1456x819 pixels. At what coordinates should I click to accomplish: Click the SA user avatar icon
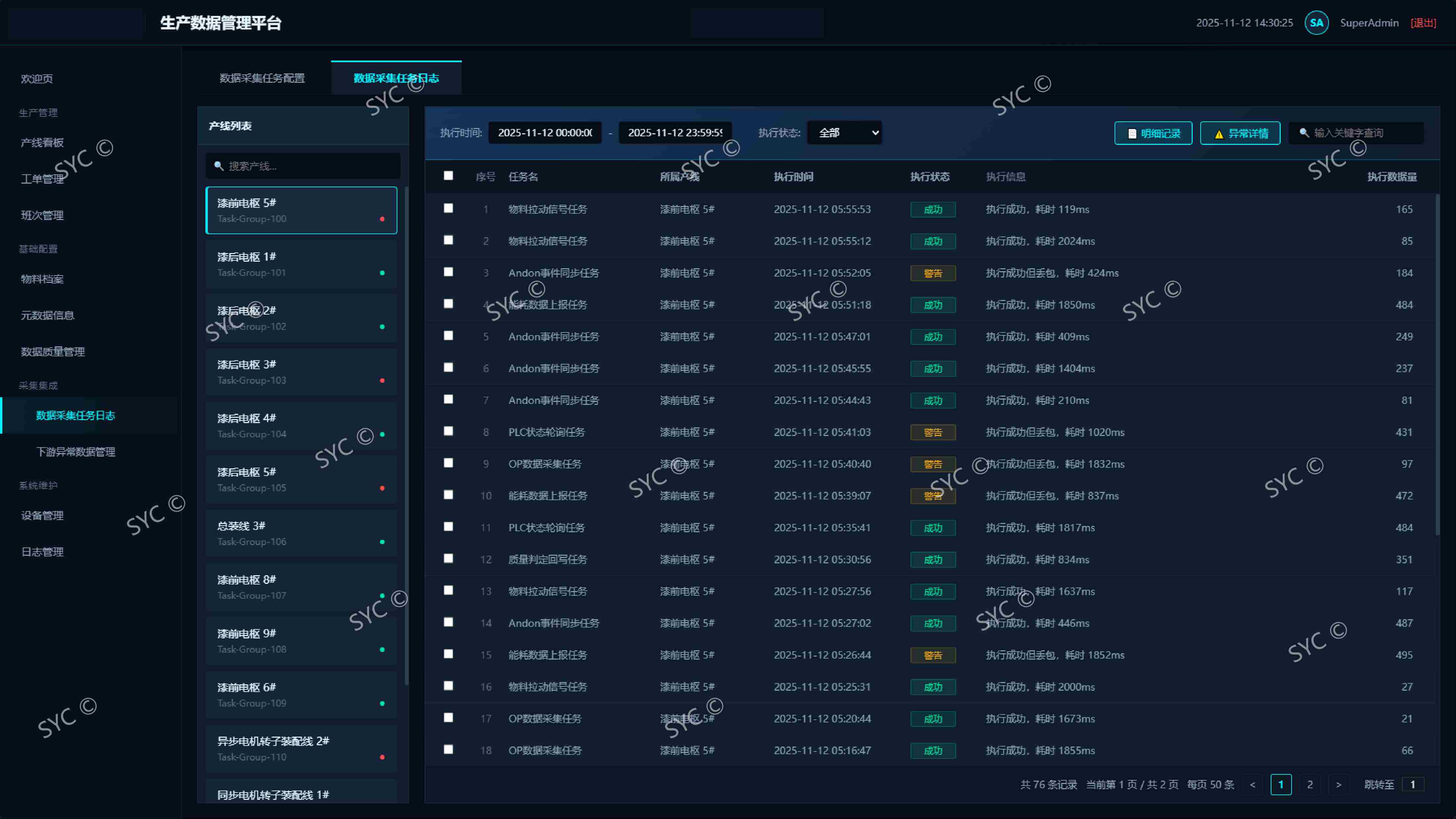(x=1316, y=22)
